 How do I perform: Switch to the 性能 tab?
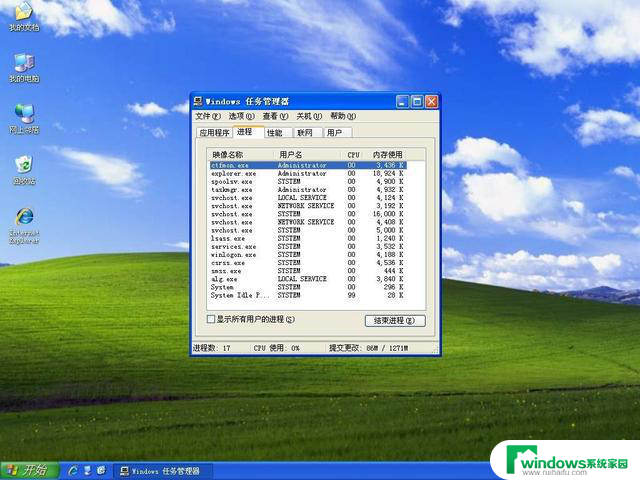pos(278,133)
